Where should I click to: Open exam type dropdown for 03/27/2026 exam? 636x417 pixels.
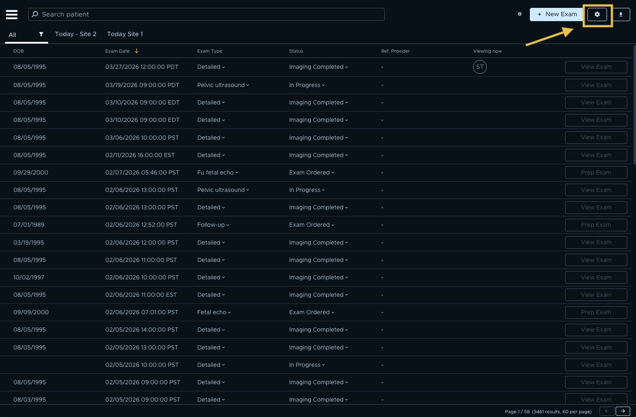pos(211,67)
